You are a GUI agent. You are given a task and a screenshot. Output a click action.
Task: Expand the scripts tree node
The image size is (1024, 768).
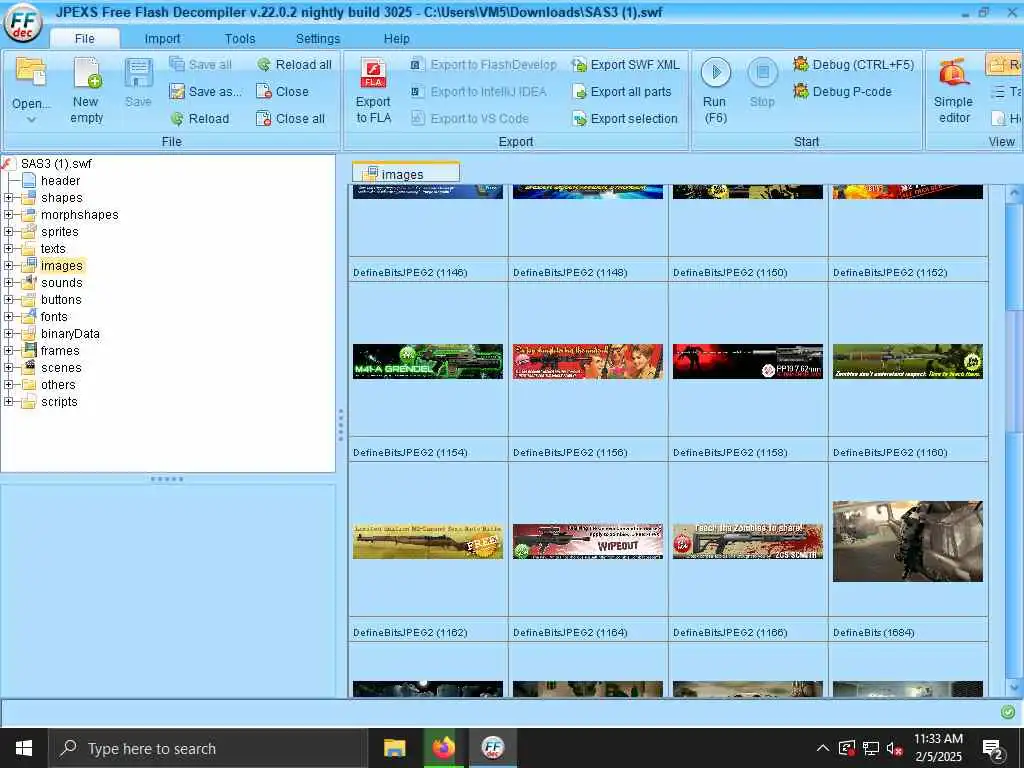tap(8, 402)
